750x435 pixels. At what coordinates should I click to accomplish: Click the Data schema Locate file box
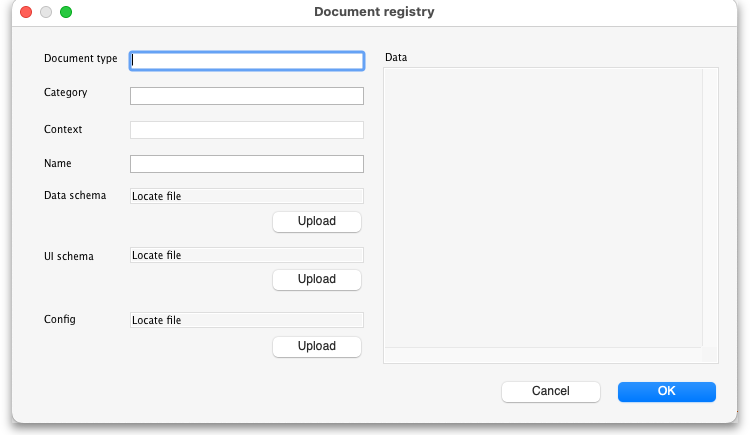pyautogui.click(x=247, y=196)
